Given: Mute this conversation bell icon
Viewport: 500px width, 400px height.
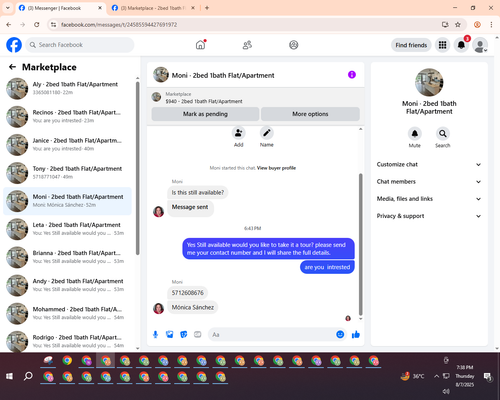Looking at the screenshot, I should 415,134.
